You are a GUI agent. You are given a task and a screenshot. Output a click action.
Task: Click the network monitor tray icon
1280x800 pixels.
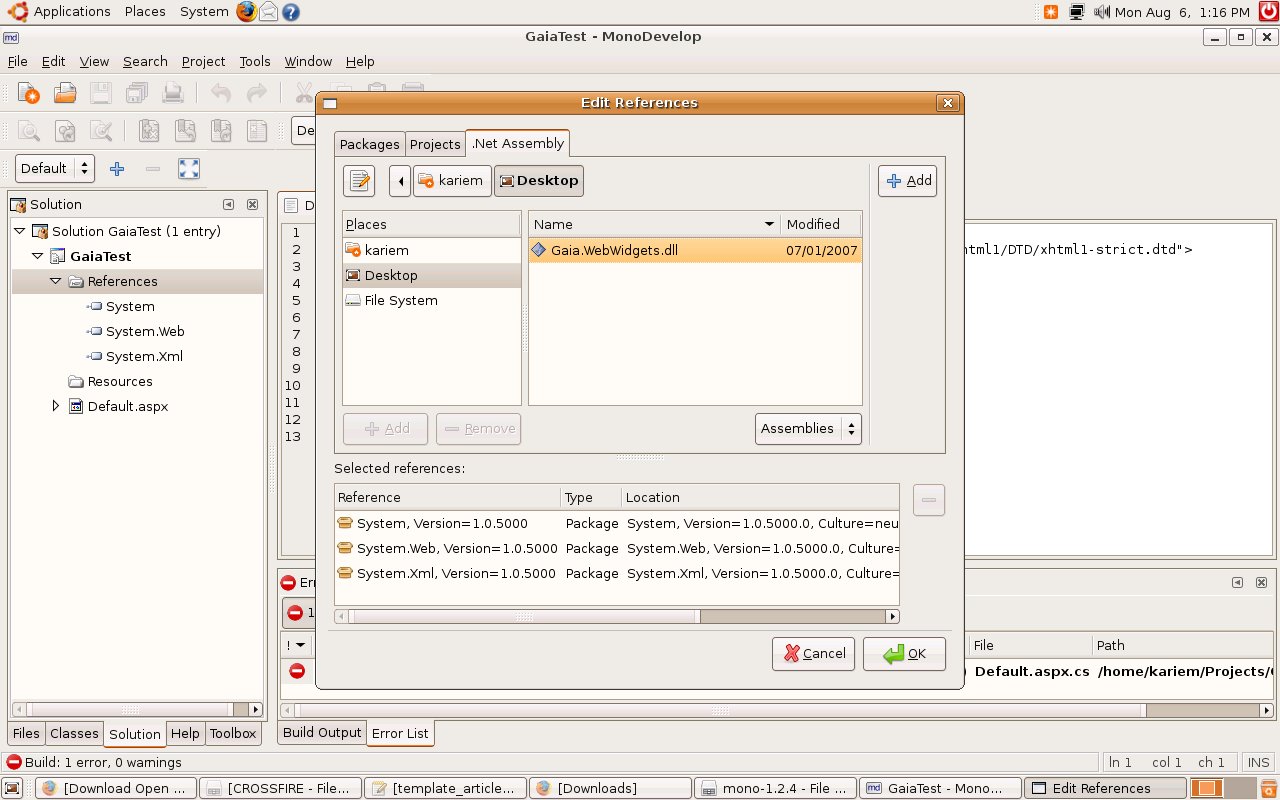point(1077,12)
